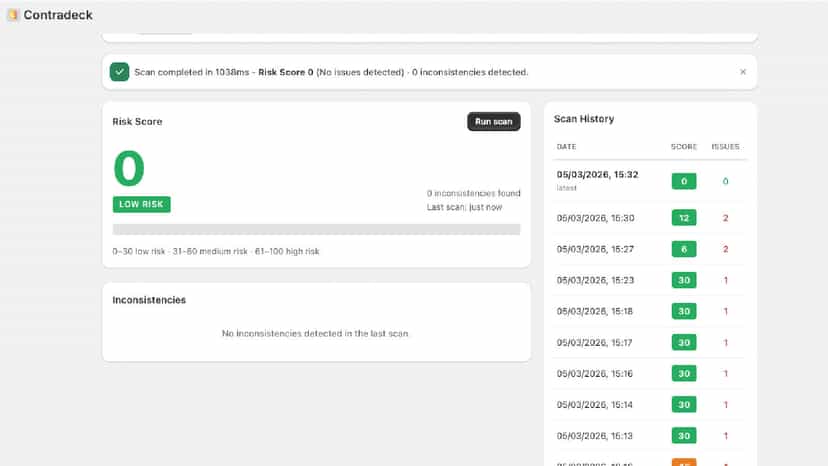The width and height of the screenshot is (828, 466).
Task: Click the Scan History heading
Action: [584, 119]
